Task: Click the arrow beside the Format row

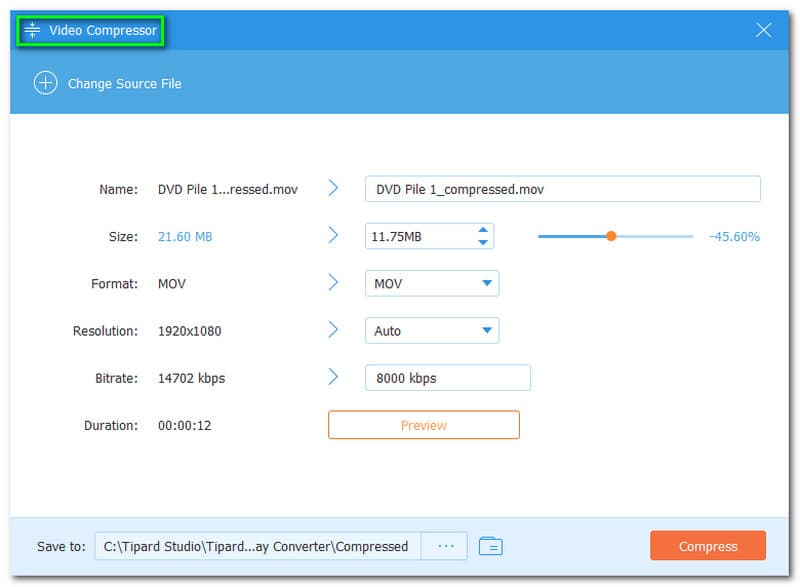Action: click(x=334, y=283)
